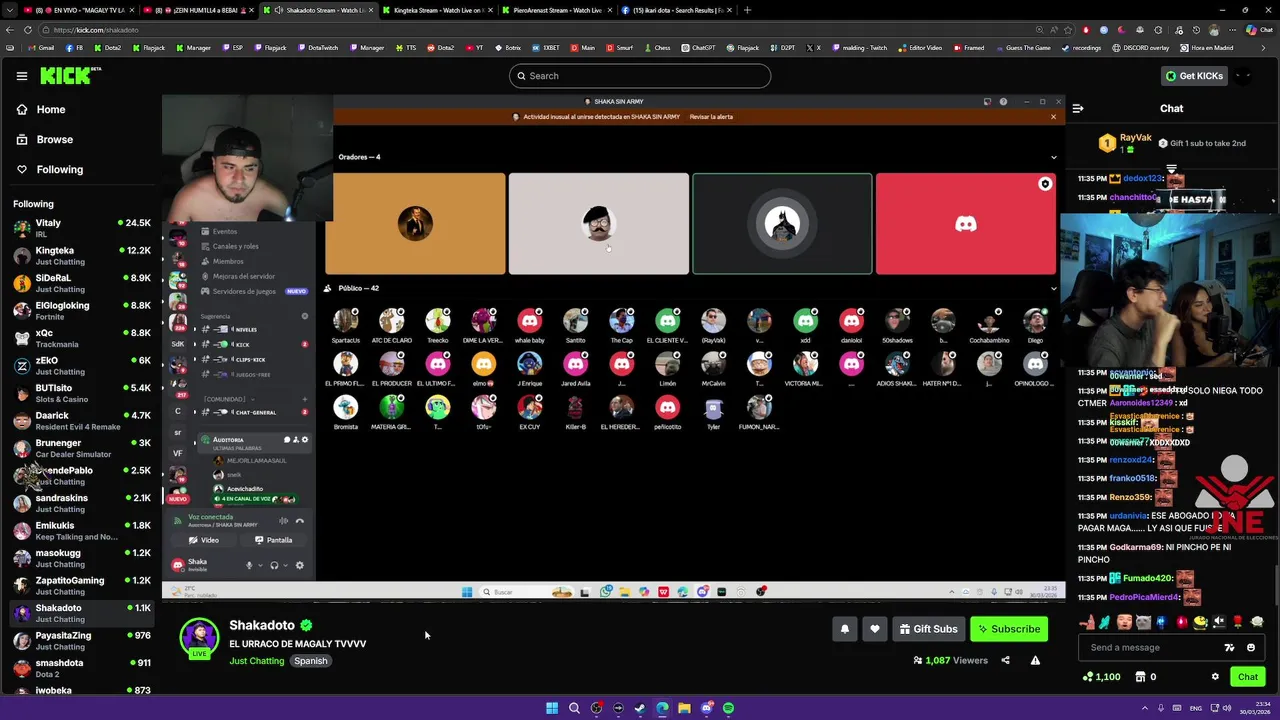Open the Kick hamburger menu
This screenshot has height=720, width=1280.
tap(22, 76)
